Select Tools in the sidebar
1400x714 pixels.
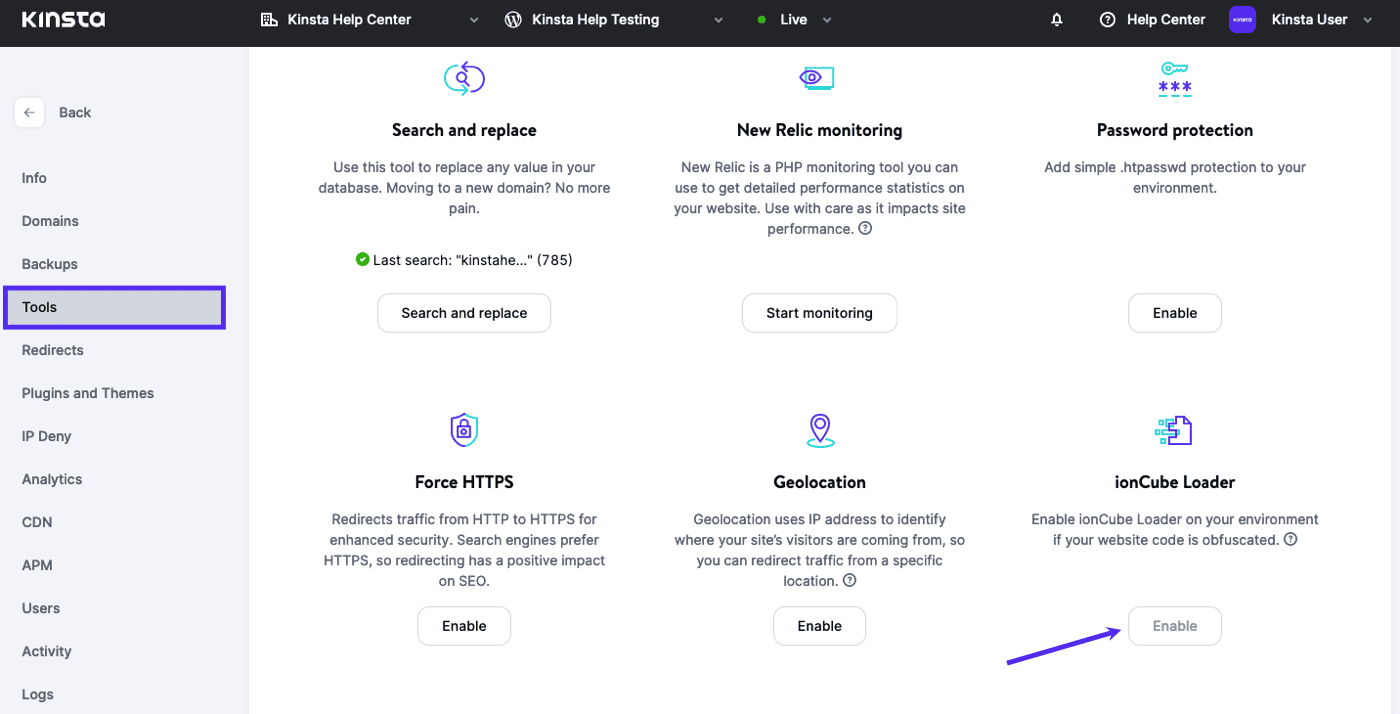pyautogui.click(x=115, y=307)
